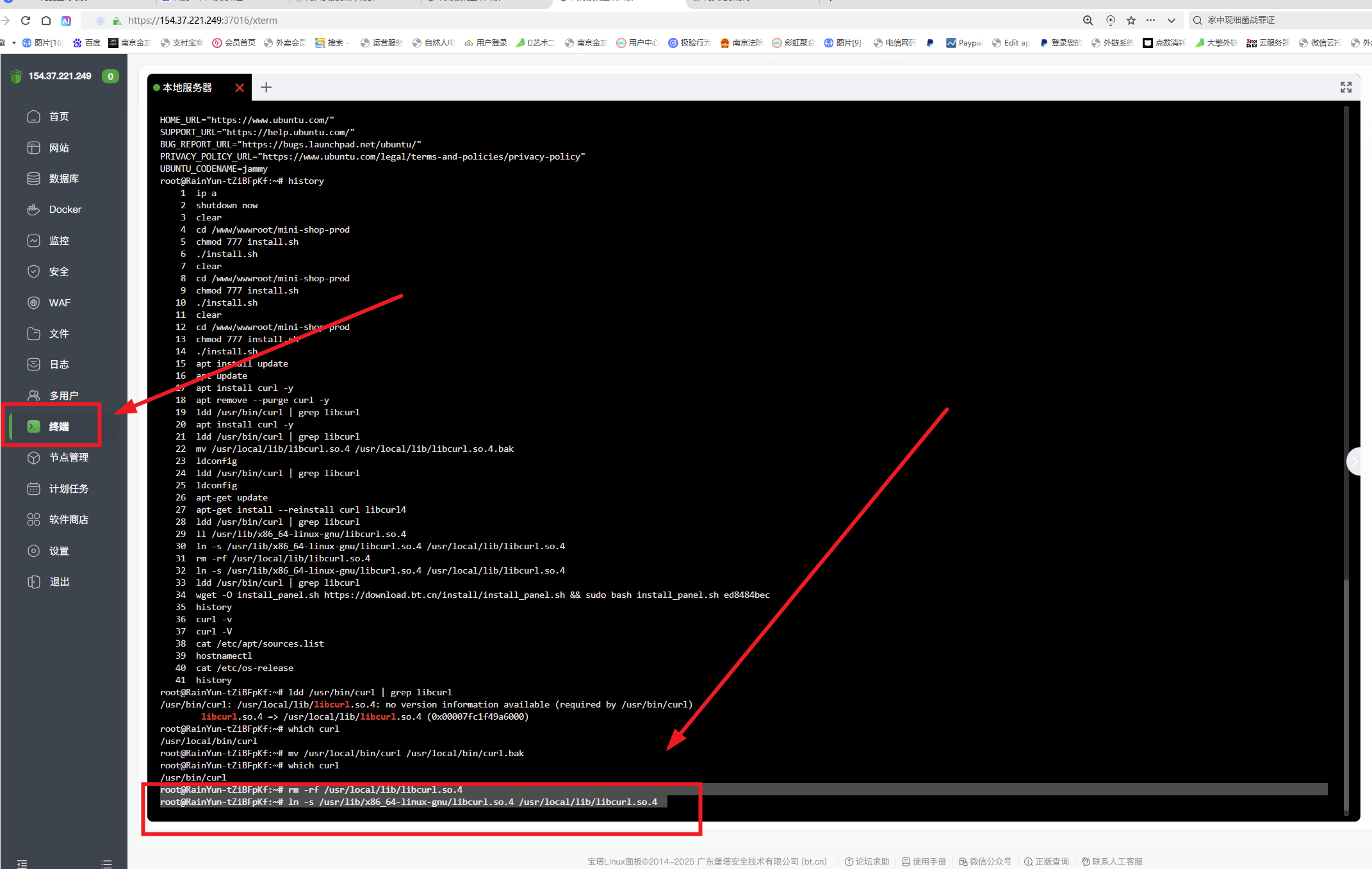Toggle fullscreen terminal icon
The width and height of the screenshot is (1372, 869).
tap(1346, 88)
